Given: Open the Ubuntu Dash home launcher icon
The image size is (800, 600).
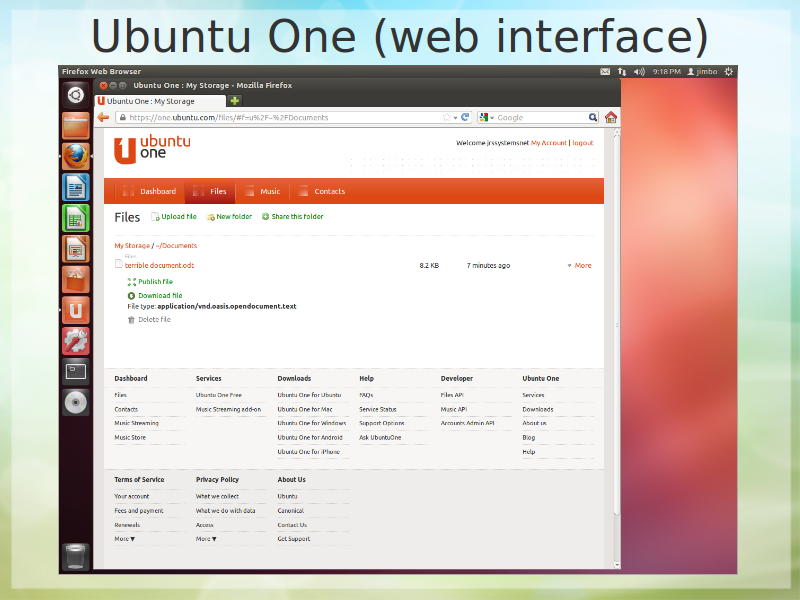Looking at the screenshot, I should point(76,95).
